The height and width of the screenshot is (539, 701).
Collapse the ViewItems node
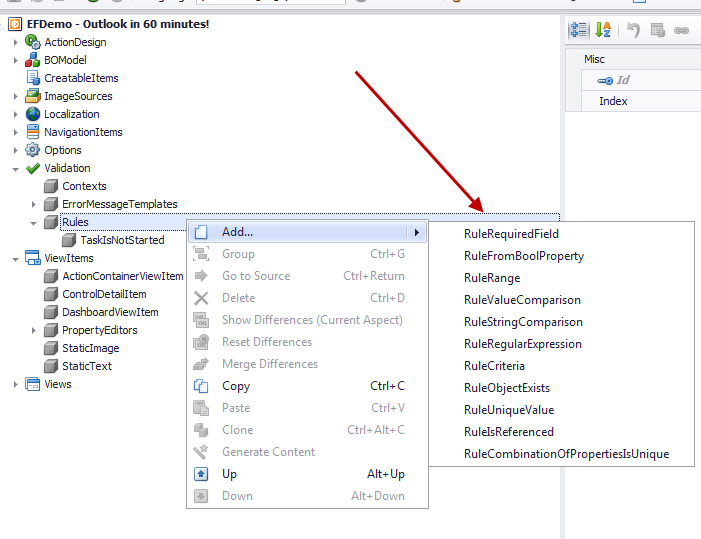point(16,259)
